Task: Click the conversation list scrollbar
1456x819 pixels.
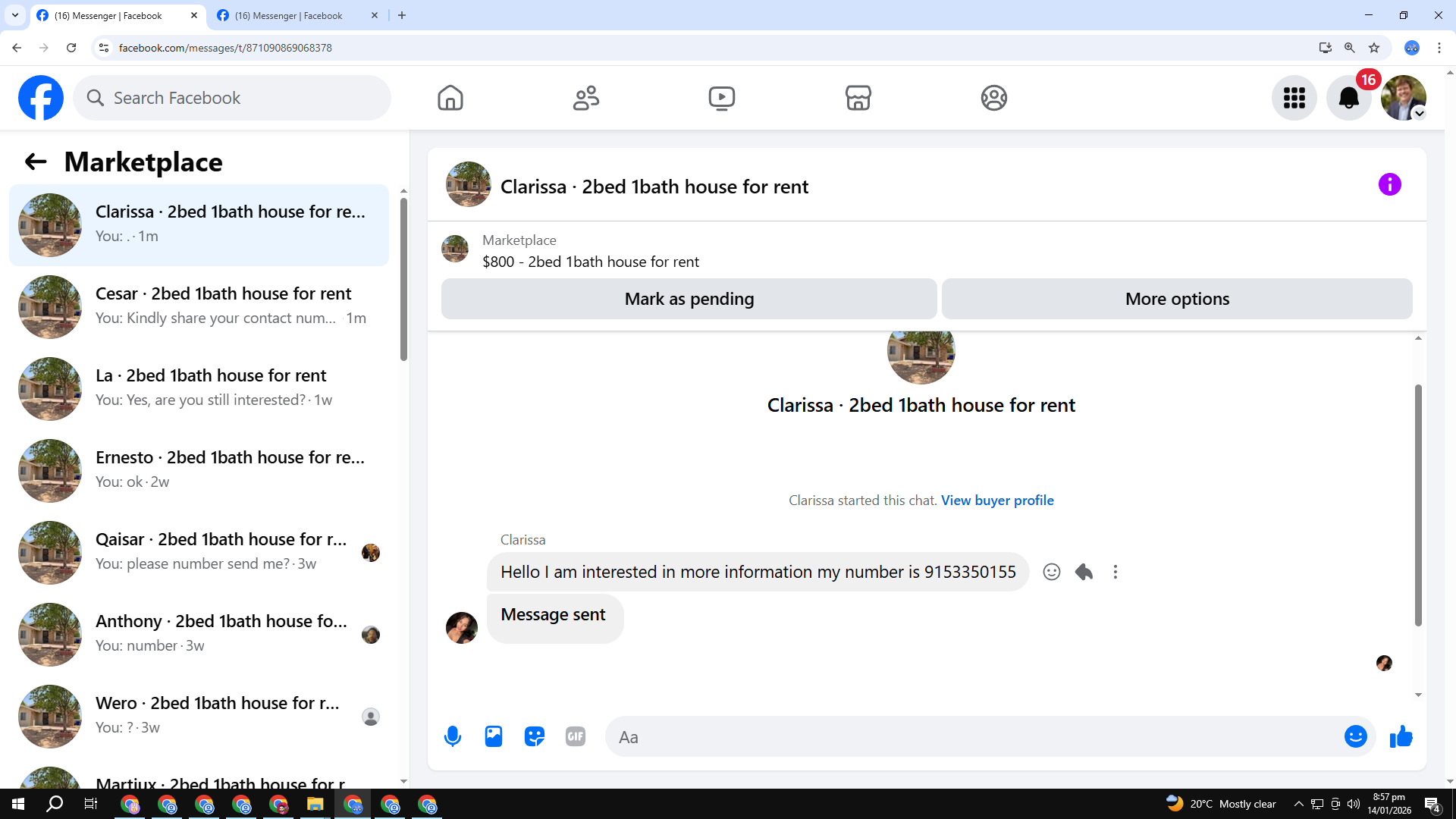Action: [403, 281]
